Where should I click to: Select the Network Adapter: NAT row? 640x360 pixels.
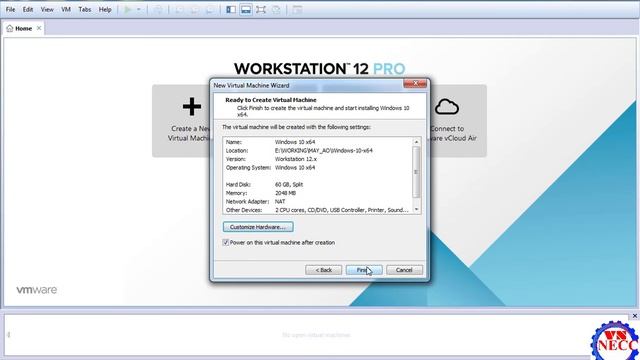[318, 202]
